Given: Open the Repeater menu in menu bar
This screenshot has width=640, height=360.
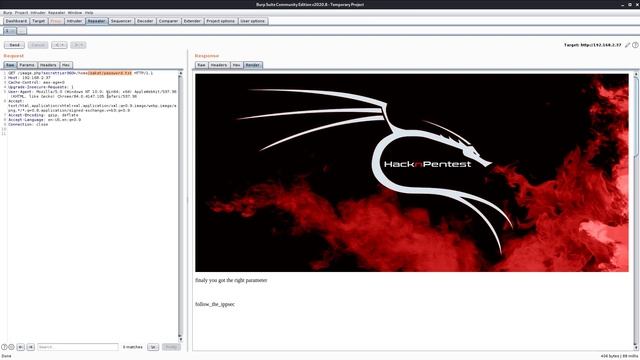Looking at the screenshot, I should (56, 13).
